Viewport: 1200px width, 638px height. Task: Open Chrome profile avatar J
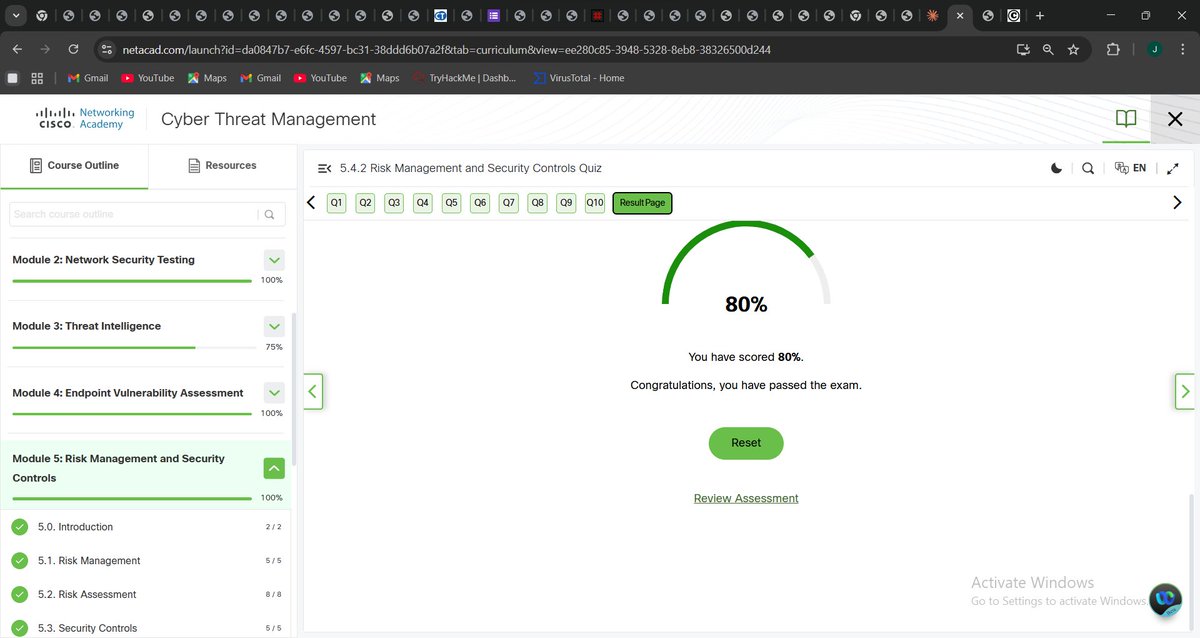coord(1155,49)
